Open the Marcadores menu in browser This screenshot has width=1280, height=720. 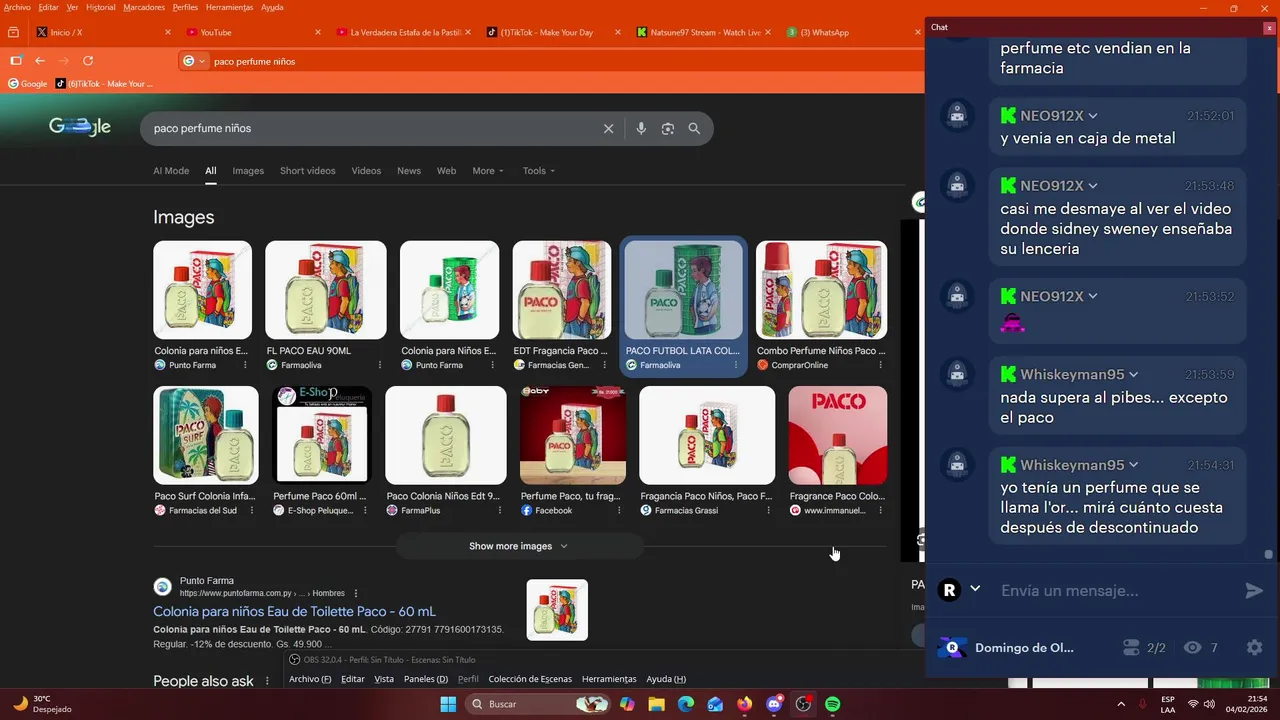coord(144,7)
